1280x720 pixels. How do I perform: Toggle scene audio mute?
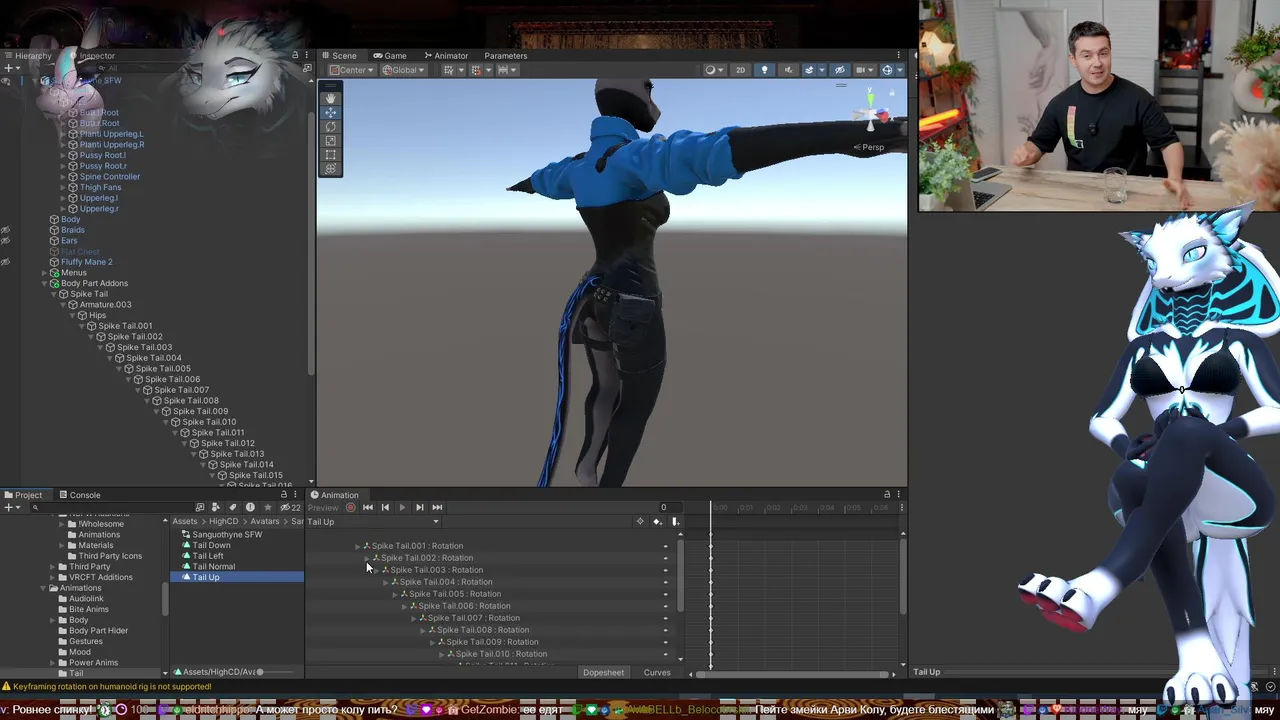click(788, 70)
